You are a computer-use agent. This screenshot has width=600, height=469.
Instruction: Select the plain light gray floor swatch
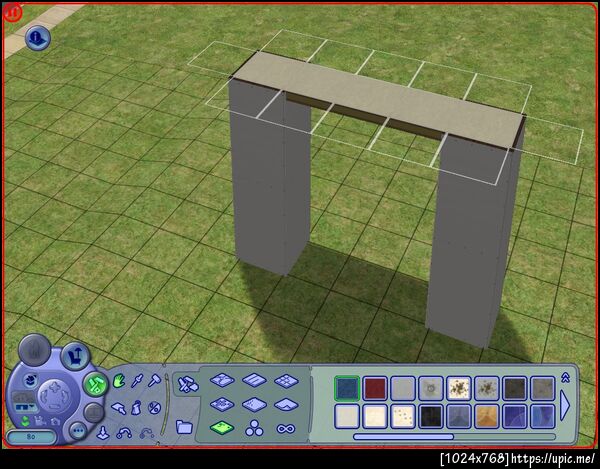click(x=403, y=388)
